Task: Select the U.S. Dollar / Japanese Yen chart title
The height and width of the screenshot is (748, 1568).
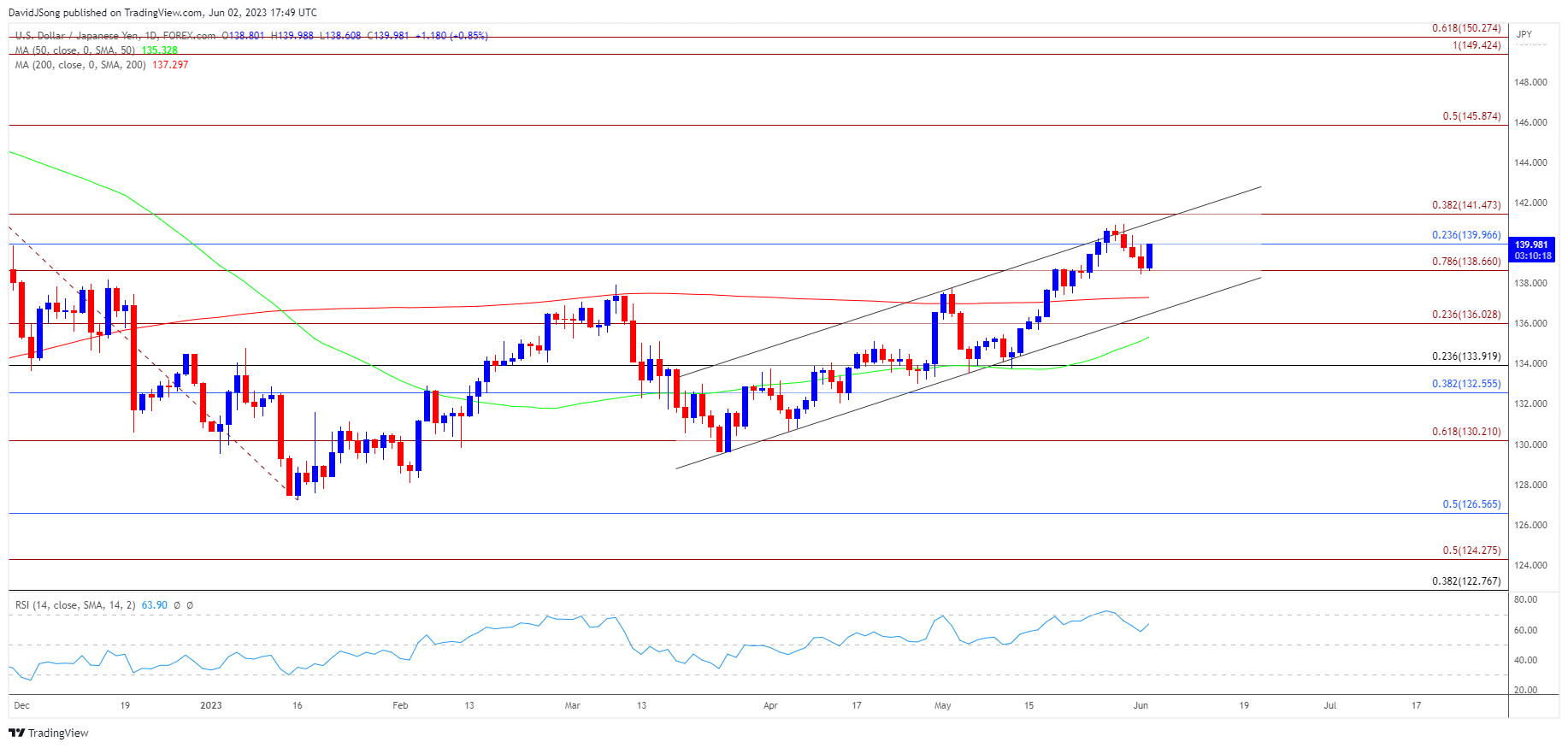Action: 115,36
